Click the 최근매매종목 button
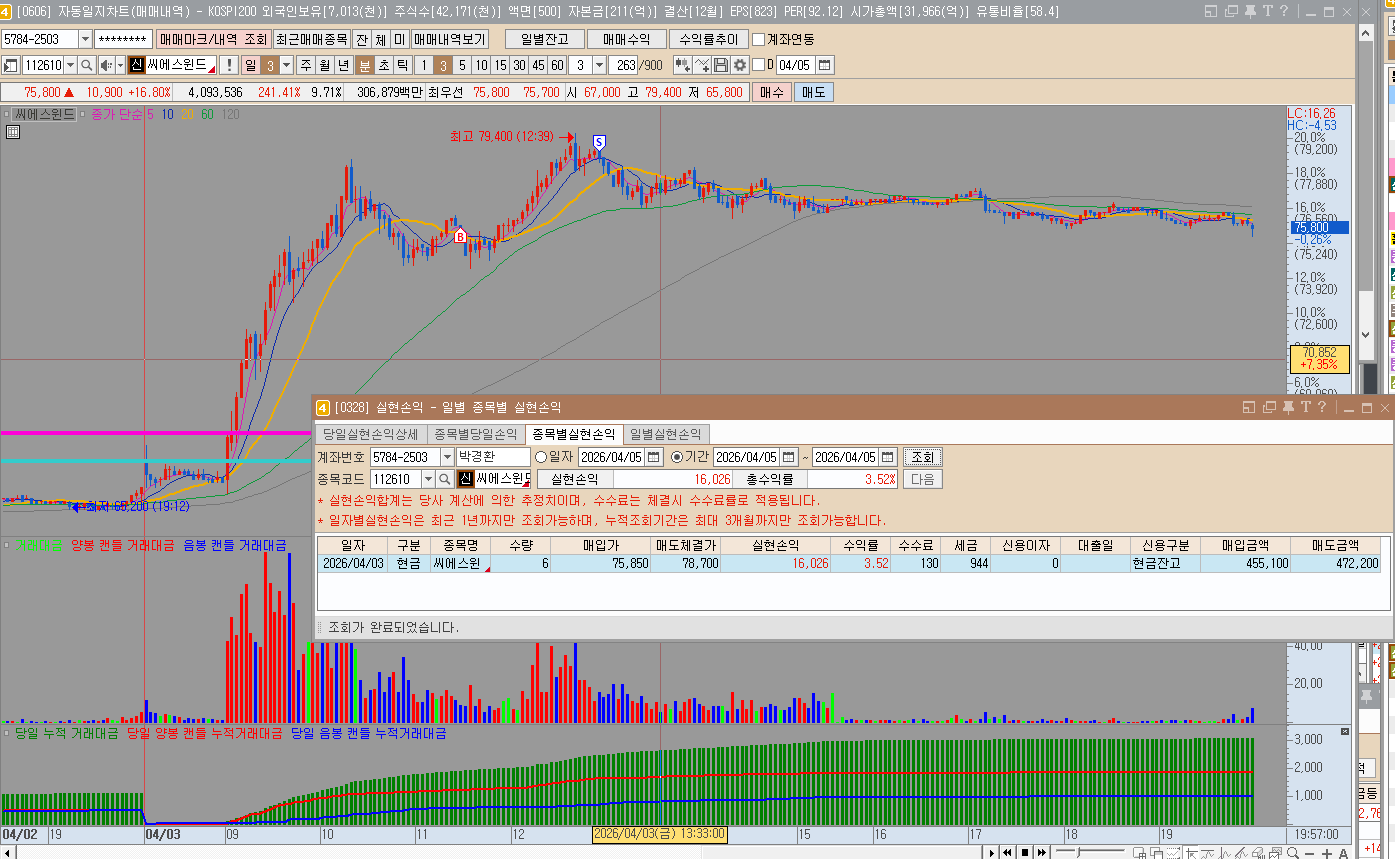This screenshot has width=1395, height=859. tap(311, 40)
